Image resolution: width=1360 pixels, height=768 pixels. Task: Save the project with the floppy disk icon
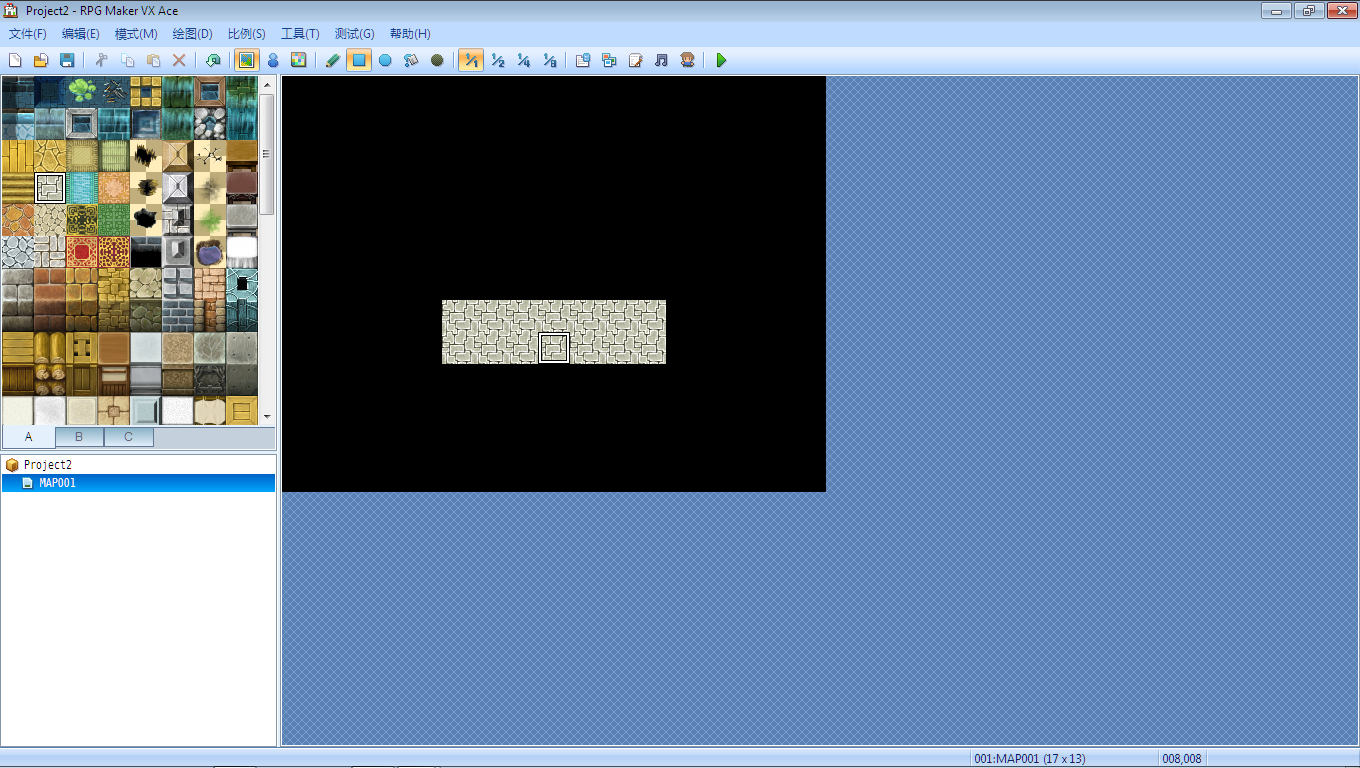coord(67,61)
